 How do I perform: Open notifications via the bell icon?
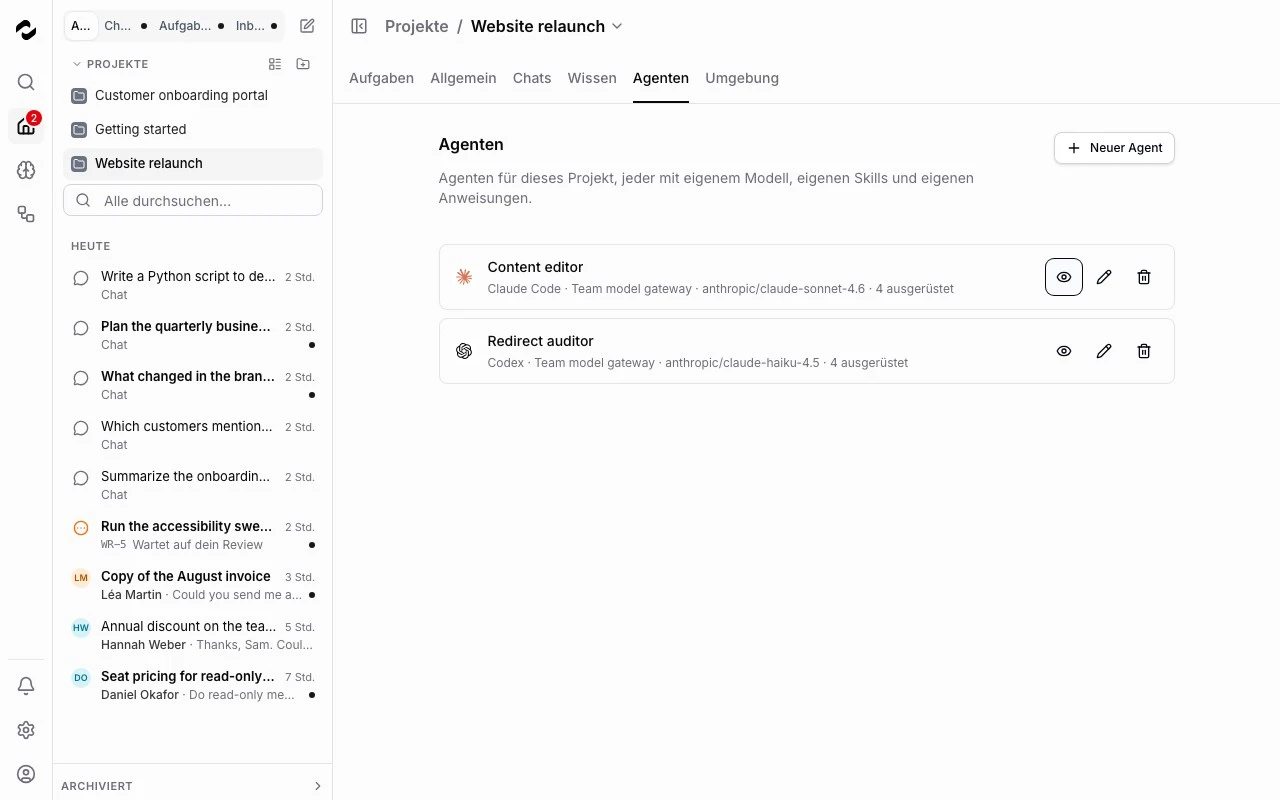(26, 686)
